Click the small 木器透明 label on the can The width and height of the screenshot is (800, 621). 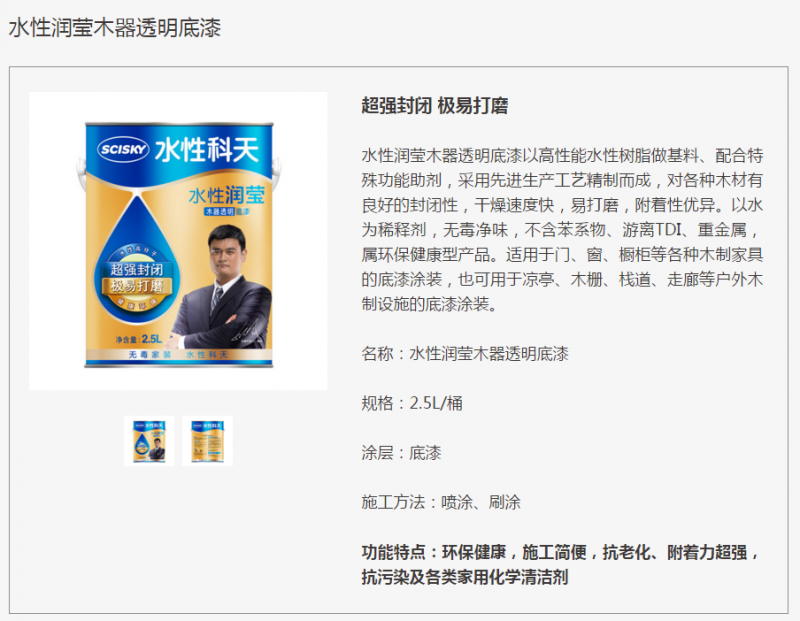pos(219,211)
